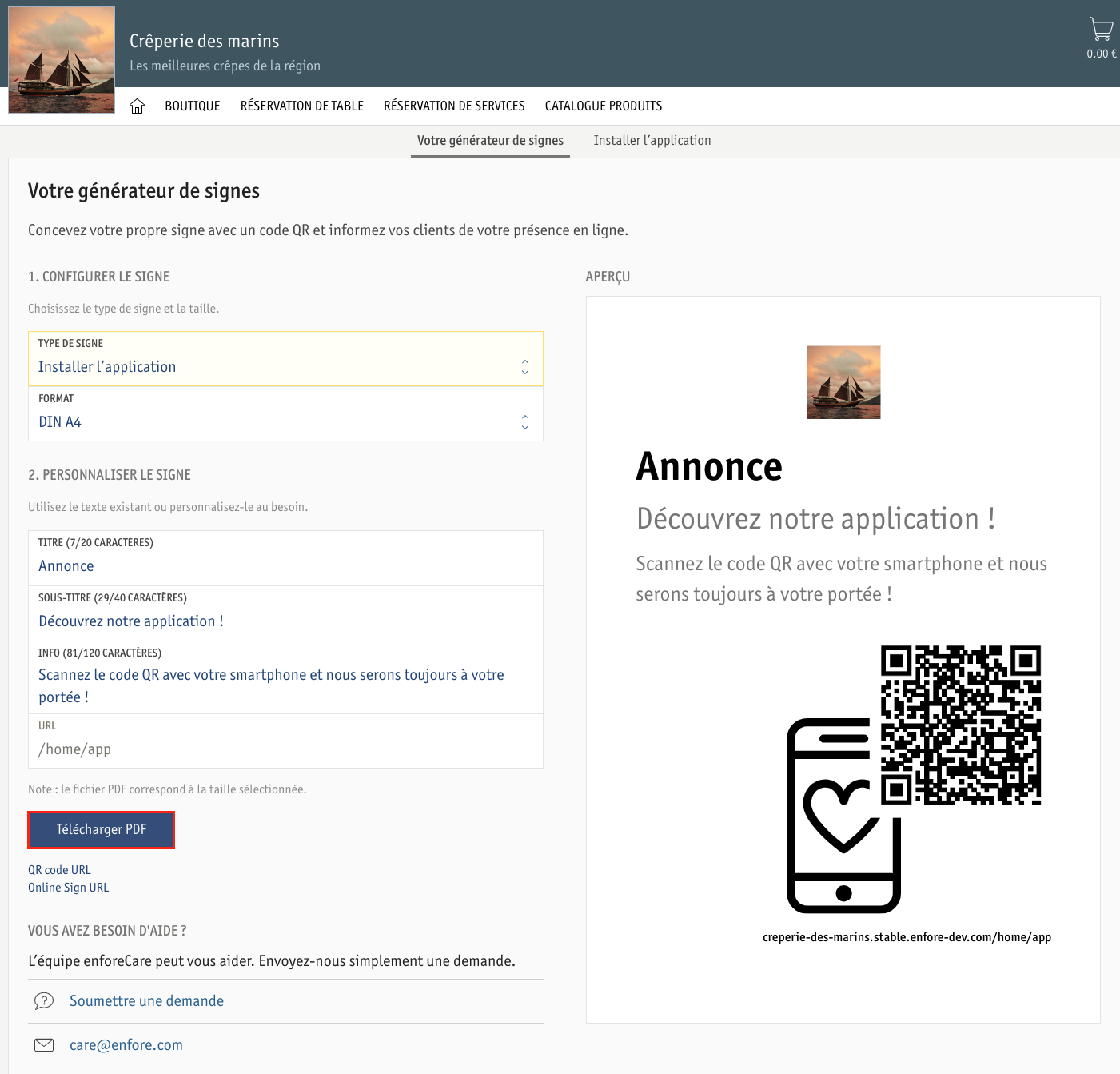The image size is (1120, 1074).
Task: Click the heading 1. CONFIGURER LE SIGNE
Action: click(98, 277)
